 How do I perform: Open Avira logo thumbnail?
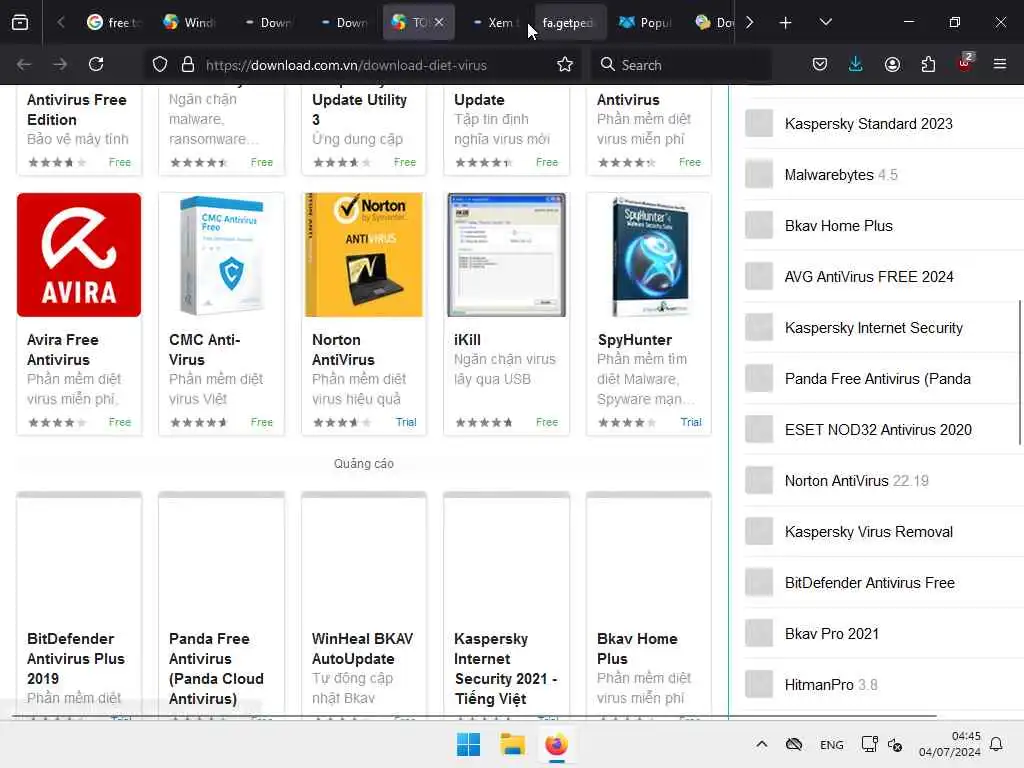coord(79,255)
